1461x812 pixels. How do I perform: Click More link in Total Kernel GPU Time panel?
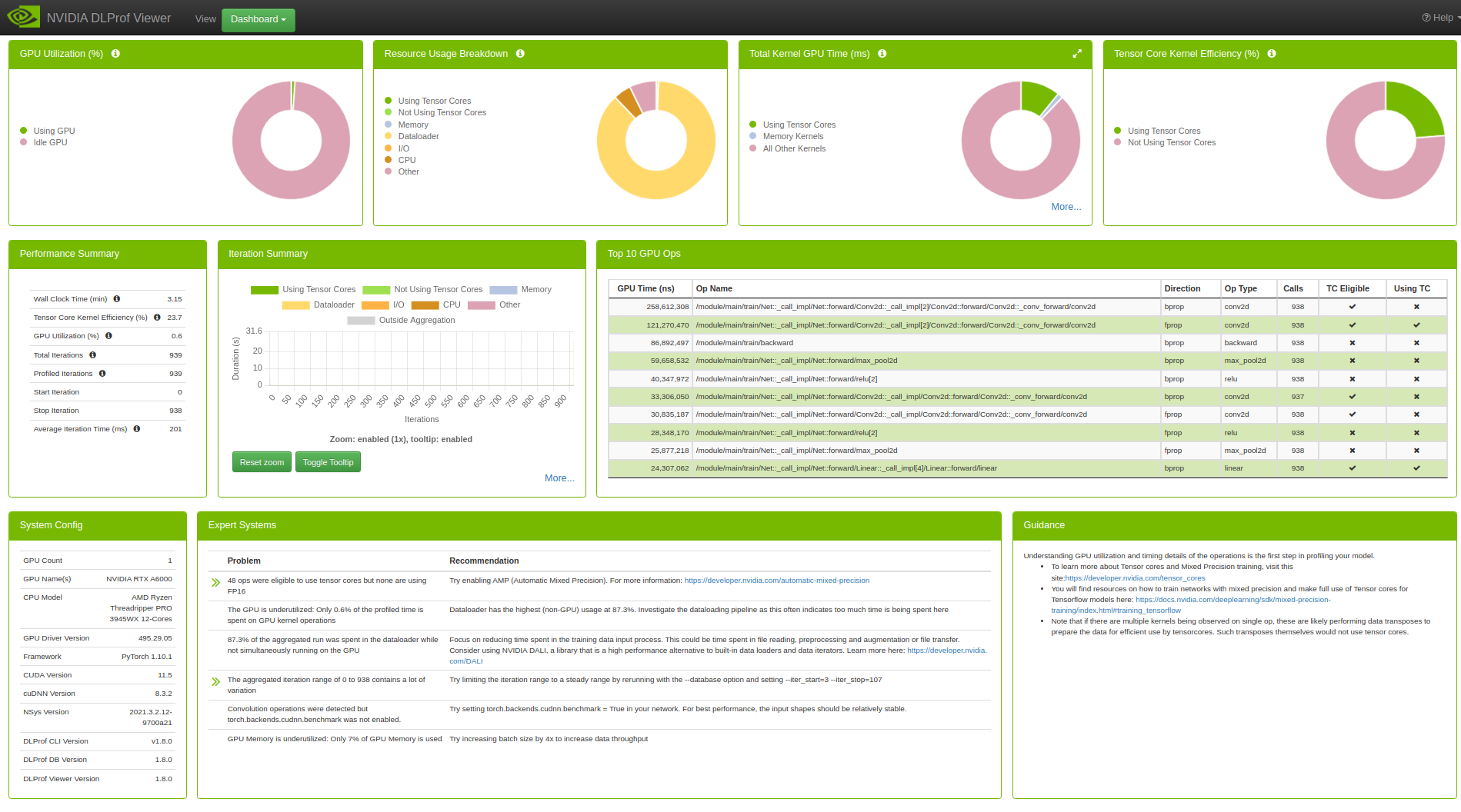click(x=1066, y=207)
